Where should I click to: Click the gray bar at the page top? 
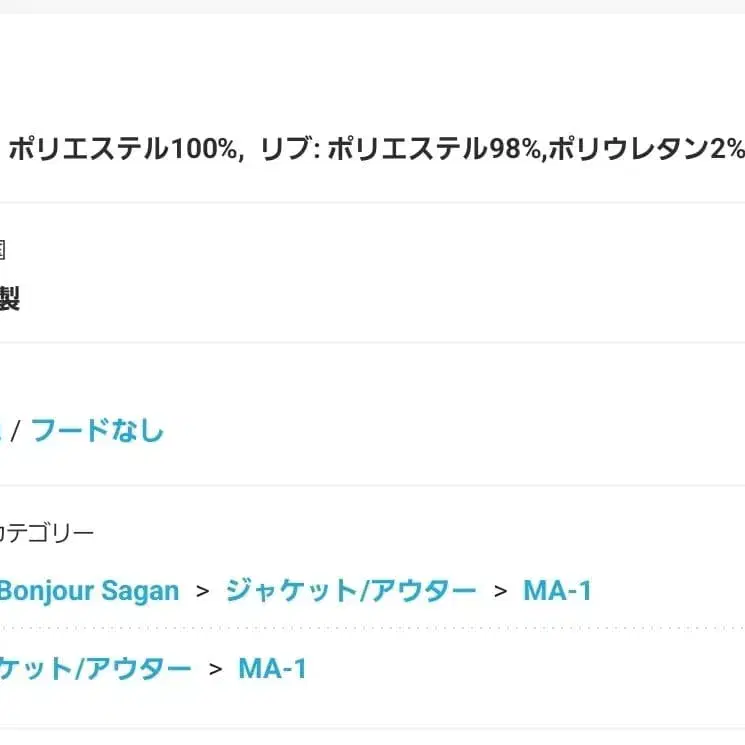[x=372, y=6]
